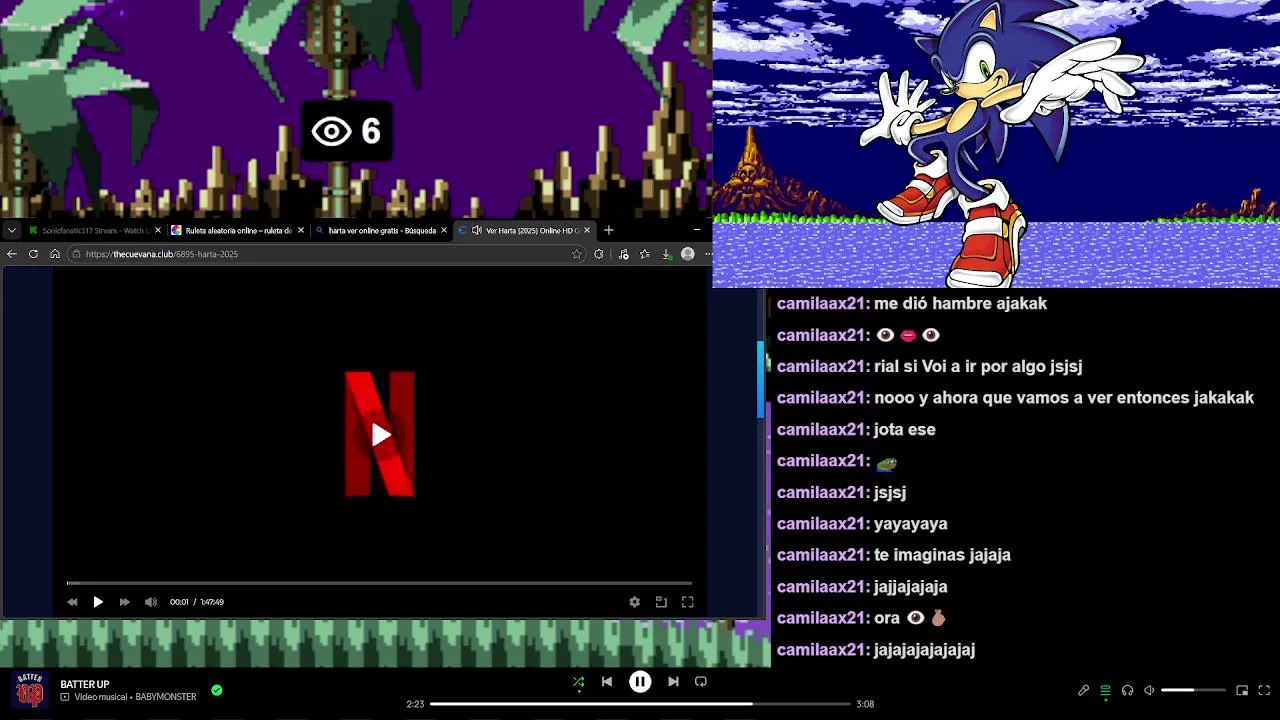
Task: Click chat message 'jota ese'
Action: pyautogui.click(x=905, y=429)
